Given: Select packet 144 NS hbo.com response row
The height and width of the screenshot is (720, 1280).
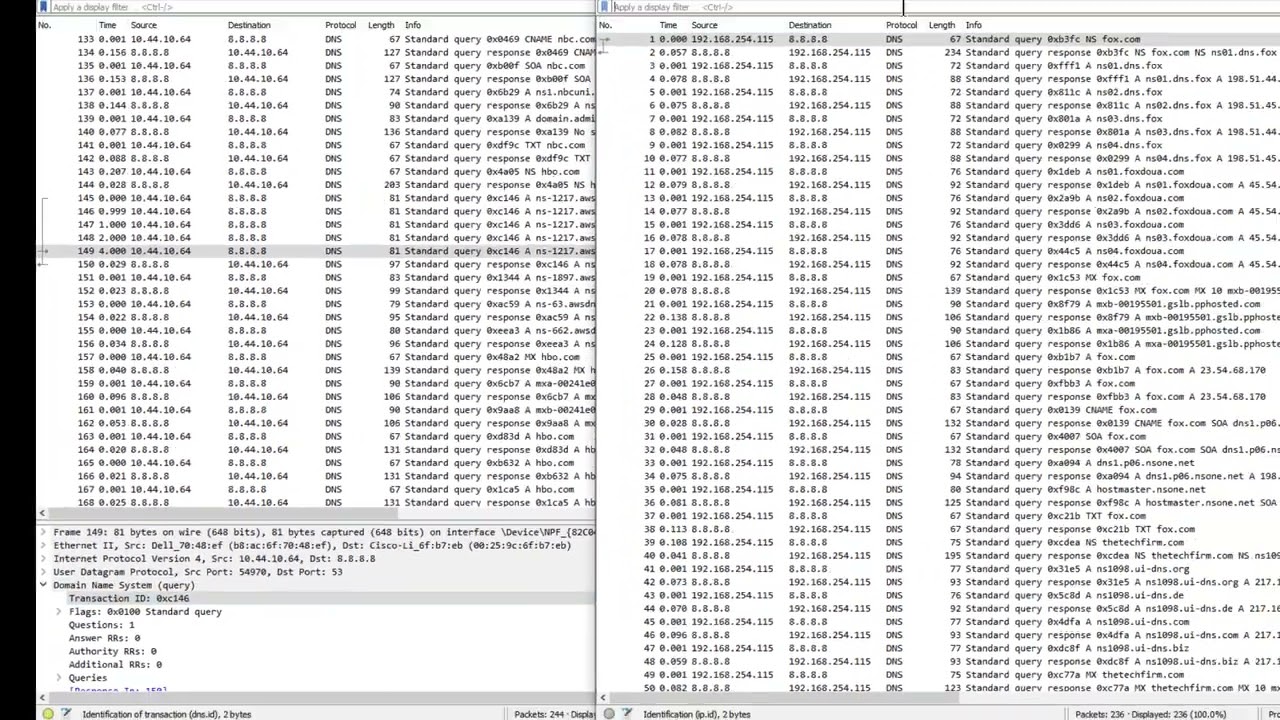Looking at the screenshot, I should [316, 184].
